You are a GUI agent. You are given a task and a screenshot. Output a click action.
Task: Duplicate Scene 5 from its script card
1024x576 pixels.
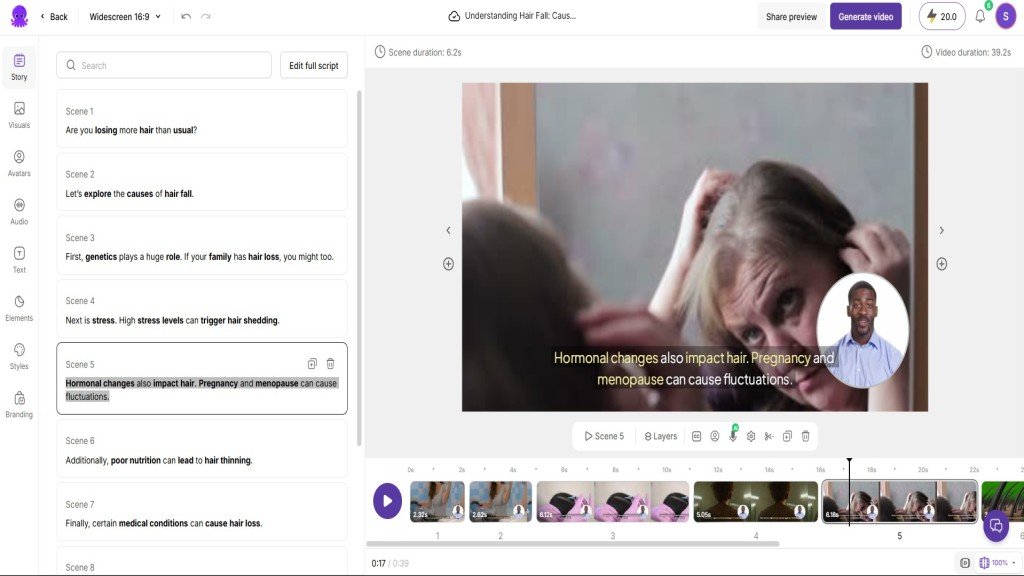coord(312,364)
